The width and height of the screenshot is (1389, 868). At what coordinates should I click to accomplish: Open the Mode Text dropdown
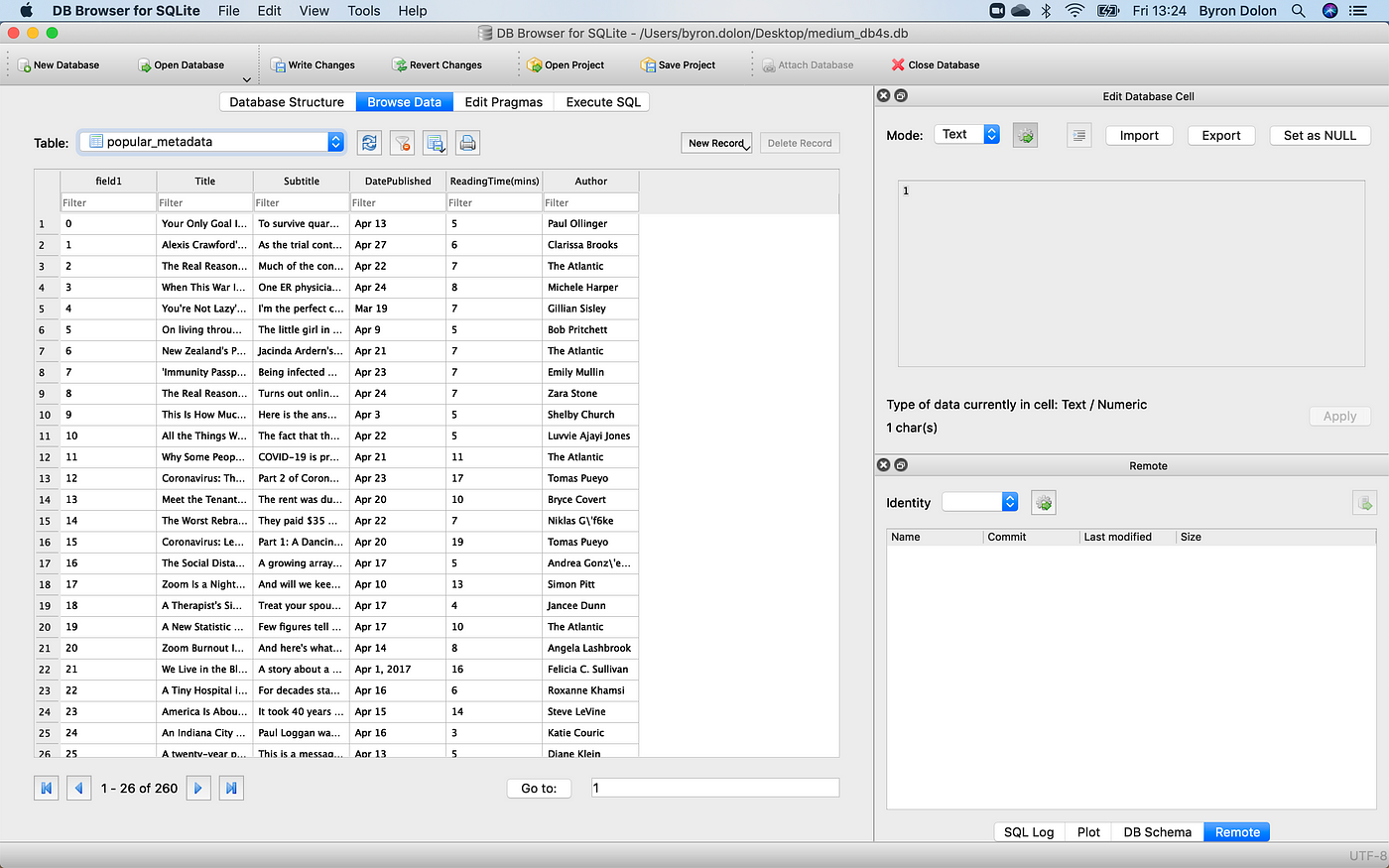(x=967, y=134)
